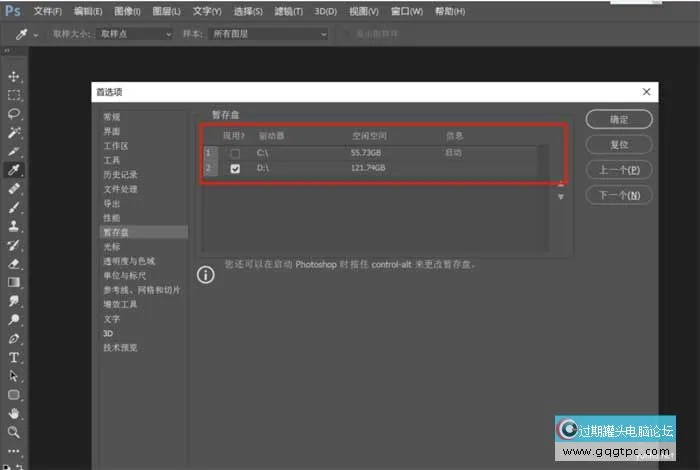
Task: Select the Eraser tool
Action: tap(14, 264)
